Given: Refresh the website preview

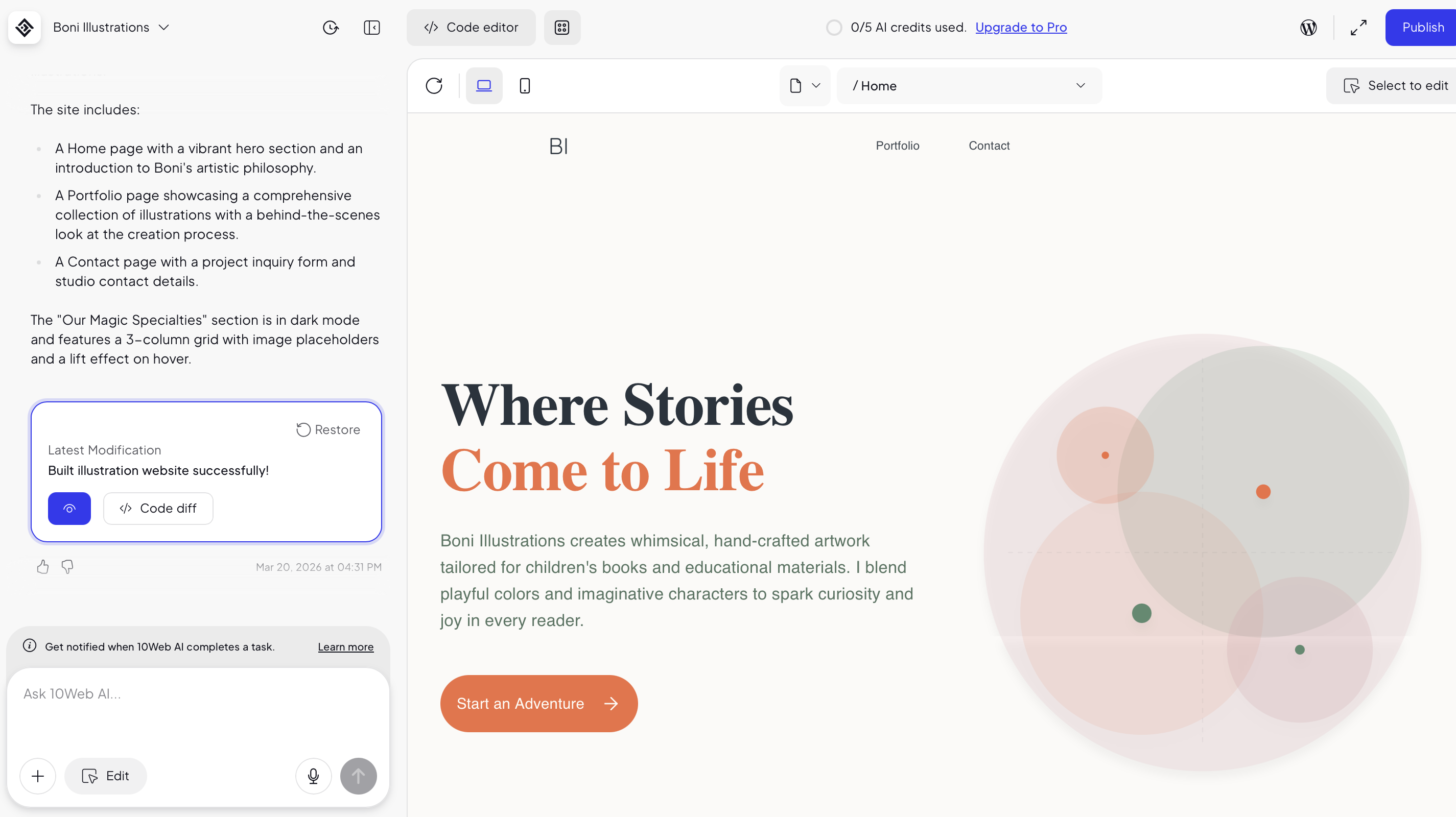Looking at the screenshot, I should point(434,85).
